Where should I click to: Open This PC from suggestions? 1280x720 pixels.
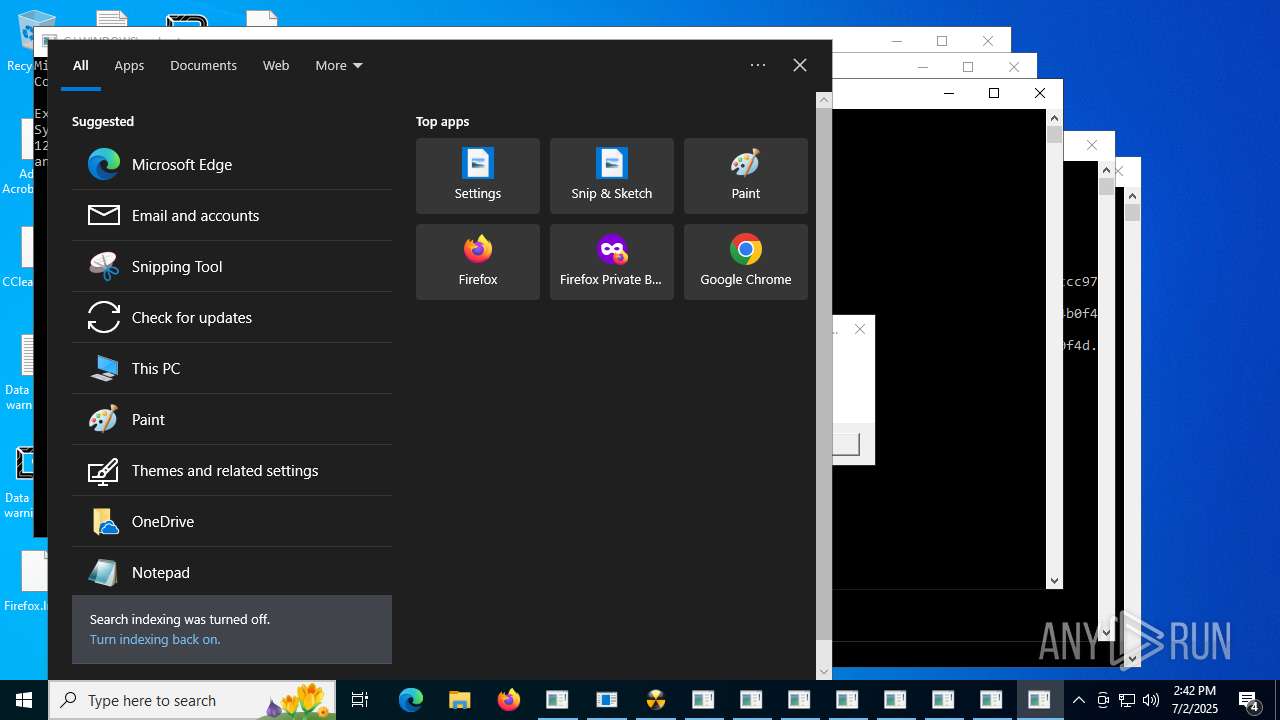click(x=232, y=368)
